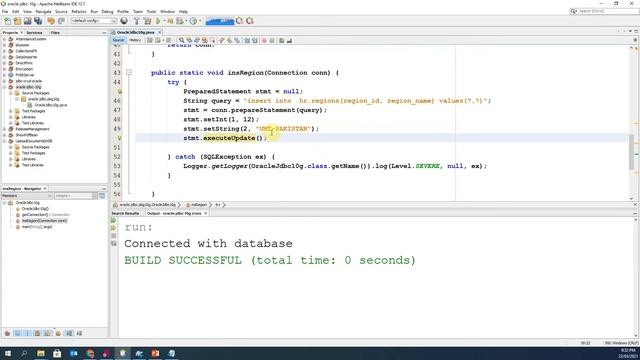Image resolution: width=640 pixels, height=360 pixels.
Task: Open the File menu
Action: tap(5, 11)
